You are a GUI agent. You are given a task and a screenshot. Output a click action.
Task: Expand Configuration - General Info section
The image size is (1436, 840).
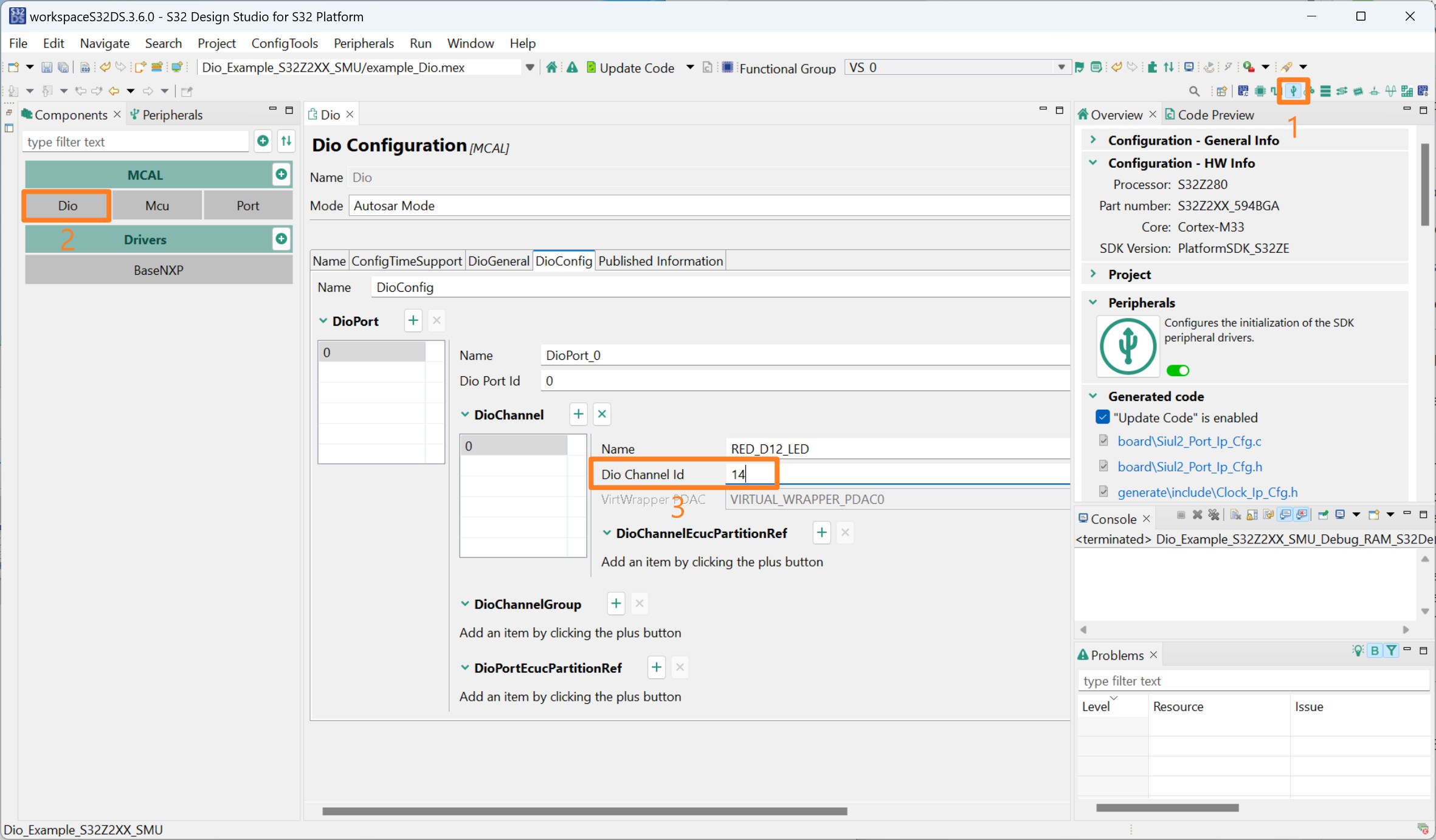click(x=1094, y=140)
